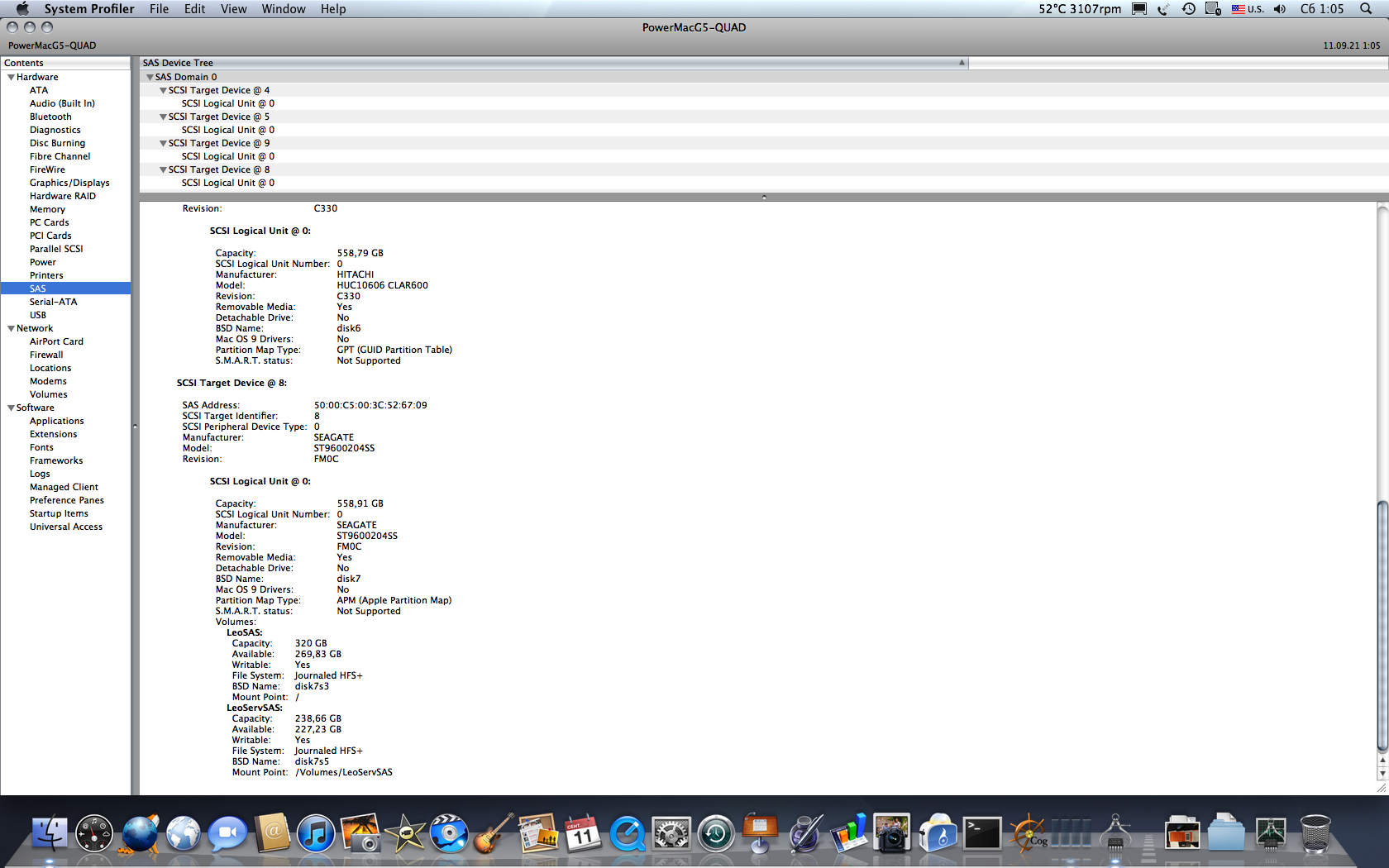Click the Spotlight magnifier icon
Viewport: 1389px width, 868px height.
pyautogui.click(x=1366, y=9)
